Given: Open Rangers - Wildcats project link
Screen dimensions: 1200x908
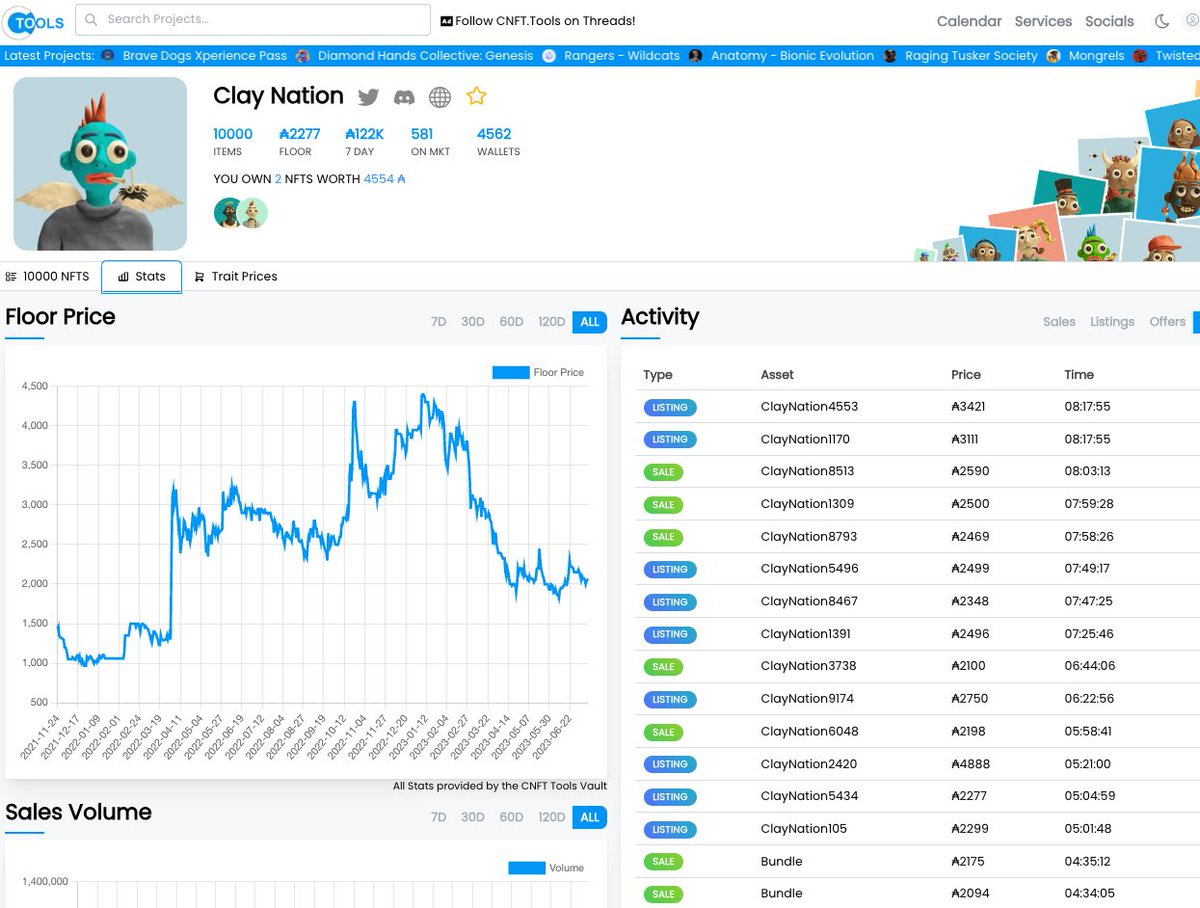Looking at the screenshot, I should 621,56.
